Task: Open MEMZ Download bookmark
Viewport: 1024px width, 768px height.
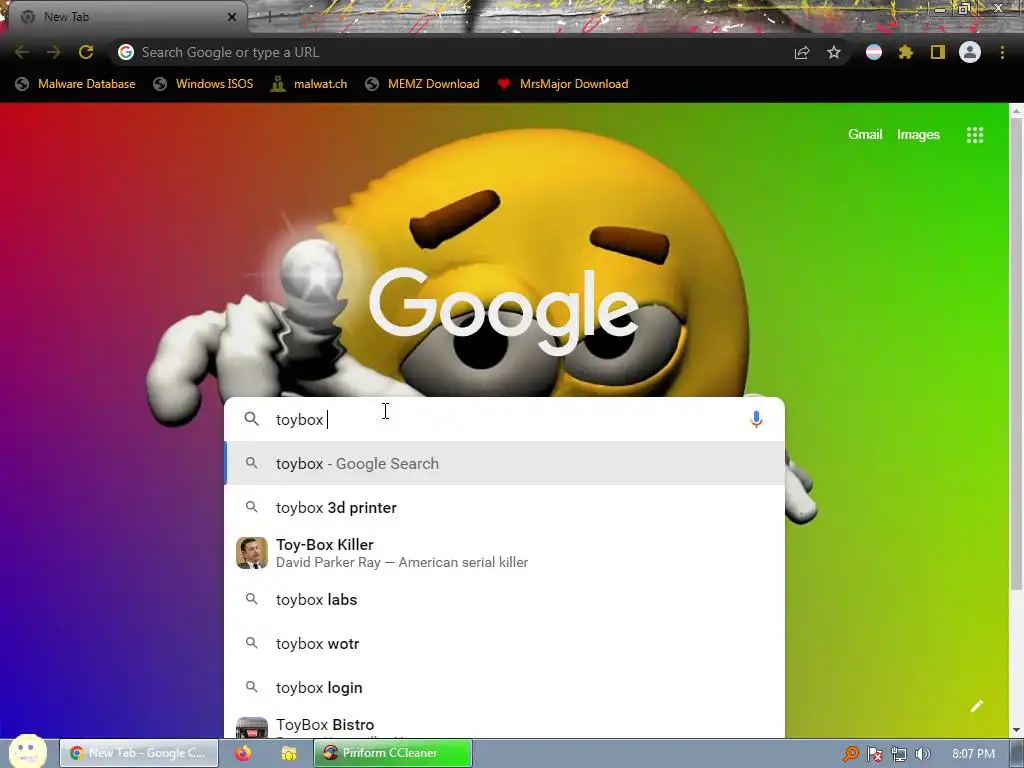Action: (x=423, y=84)
